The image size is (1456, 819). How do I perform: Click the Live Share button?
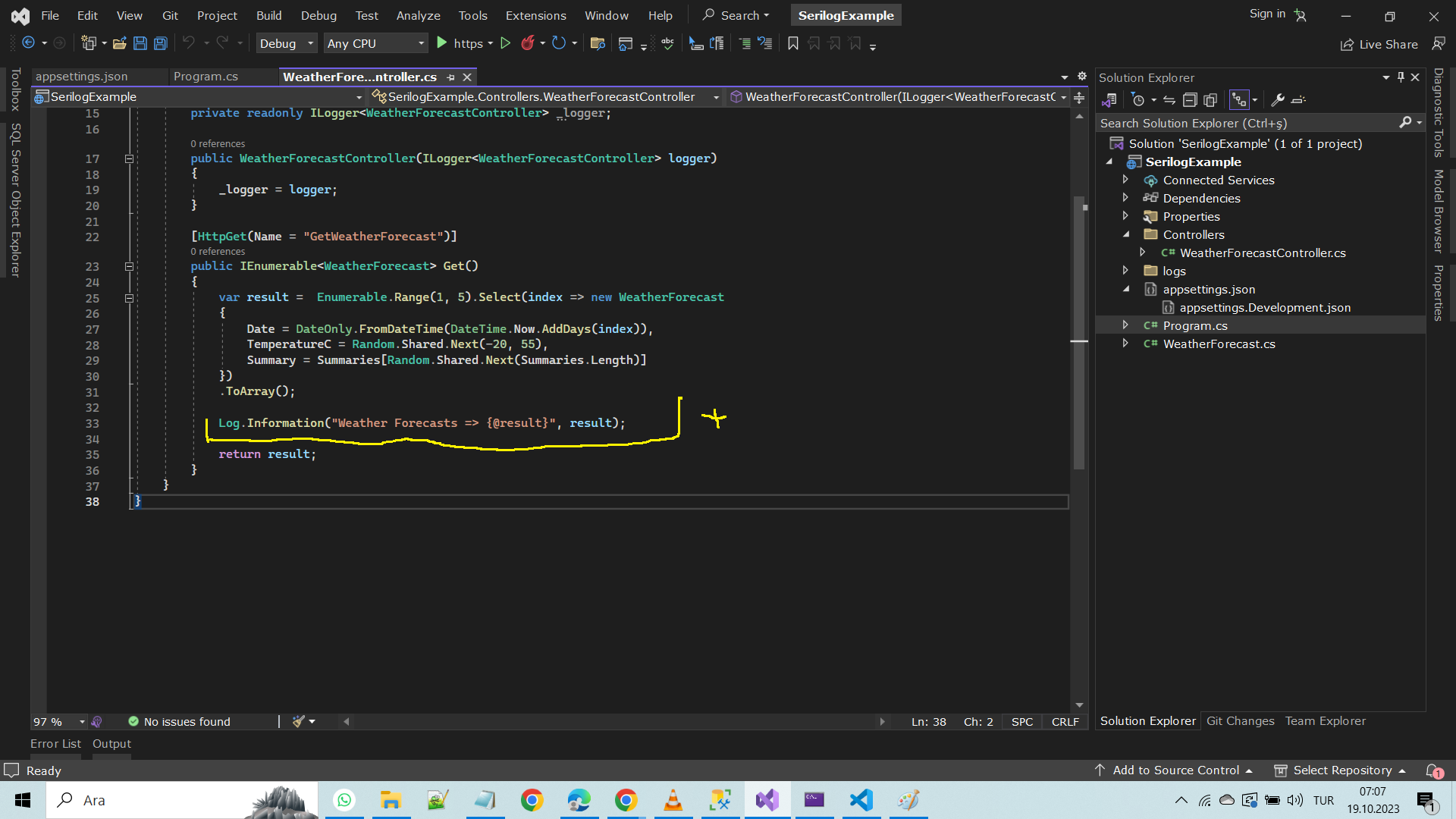point(1379,44)
